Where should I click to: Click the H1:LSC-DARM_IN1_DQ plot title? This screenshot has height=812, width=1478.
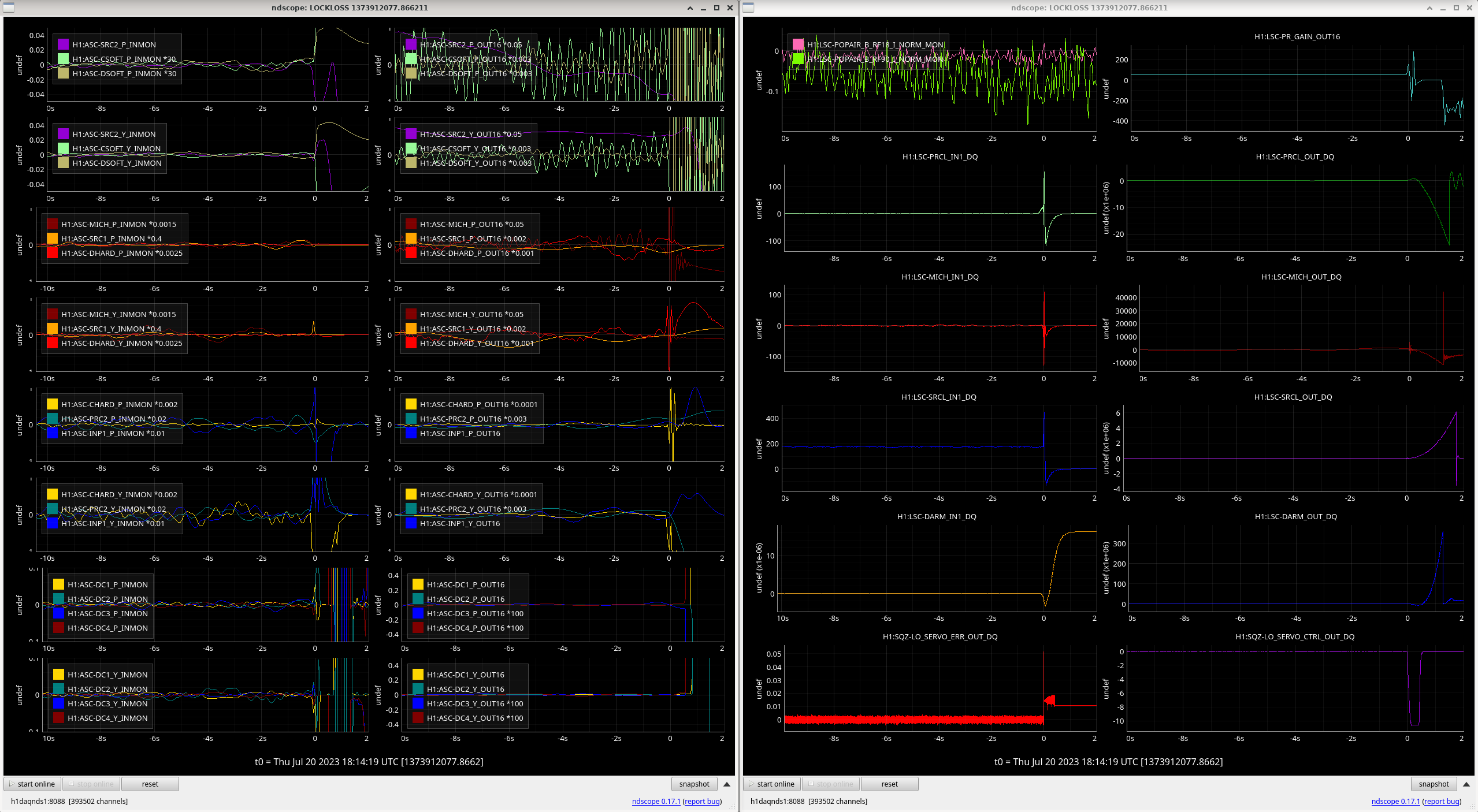click(x=936, y=516)
